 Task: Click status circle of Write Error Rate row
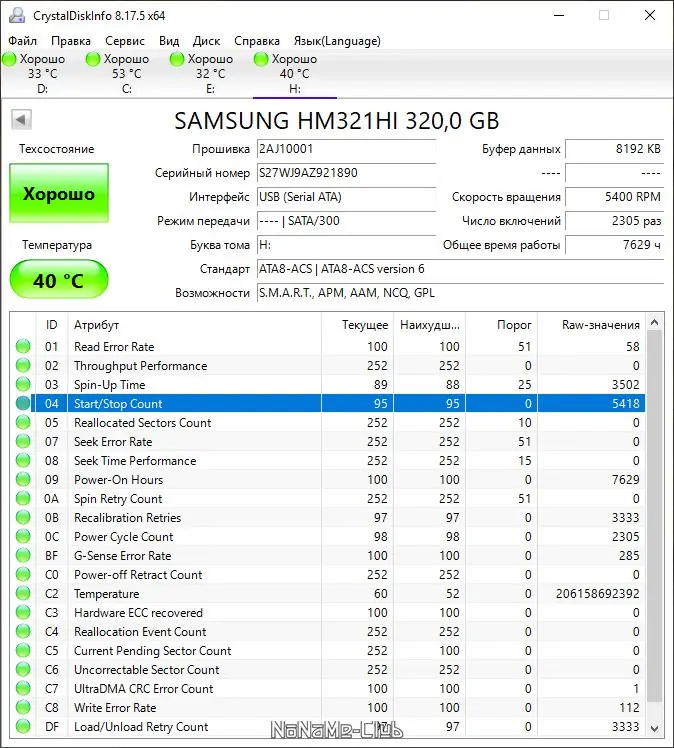[x=23, y=707]
